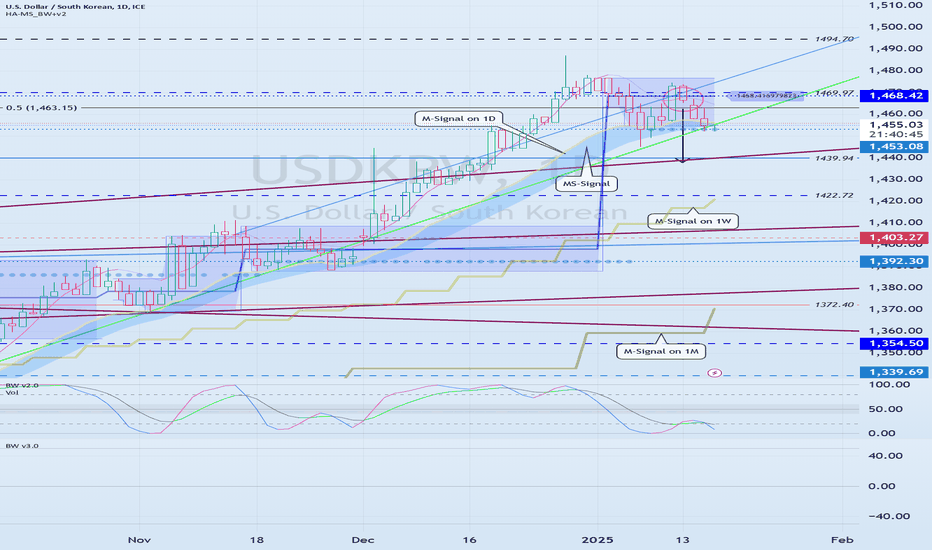The height and width of the screenshot is (550, 932).
Task: Click the 1,500.00 price scale value
Action: pos(895,27)
